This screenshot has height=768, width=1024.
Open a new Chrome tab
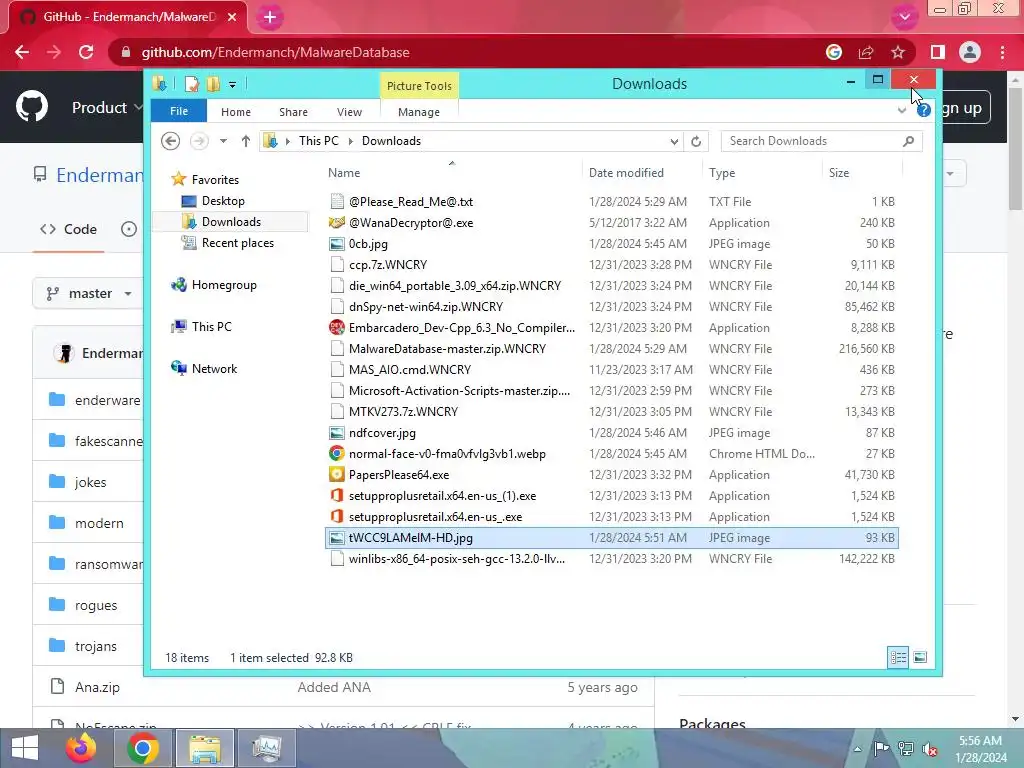[270, 18]
